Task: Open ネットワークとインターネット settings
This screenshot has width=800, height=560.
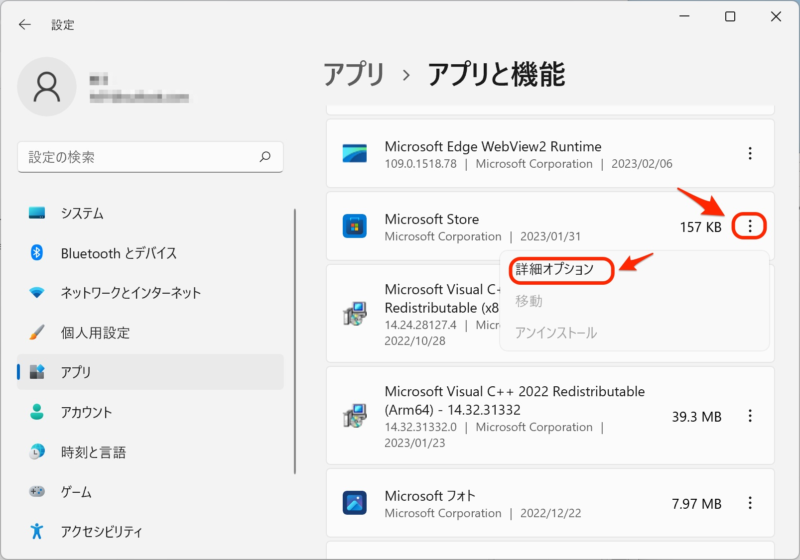Action: coord(150,293)
